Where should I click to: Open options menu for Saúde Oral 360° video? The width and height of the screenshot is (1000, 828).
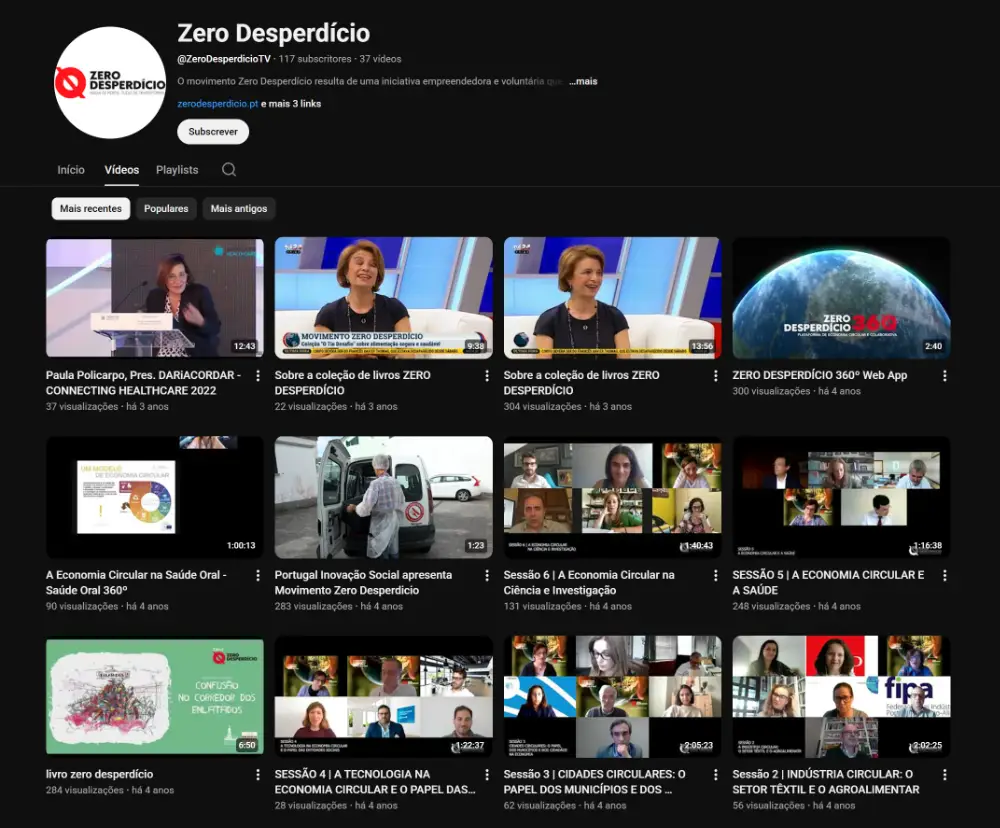258,576
